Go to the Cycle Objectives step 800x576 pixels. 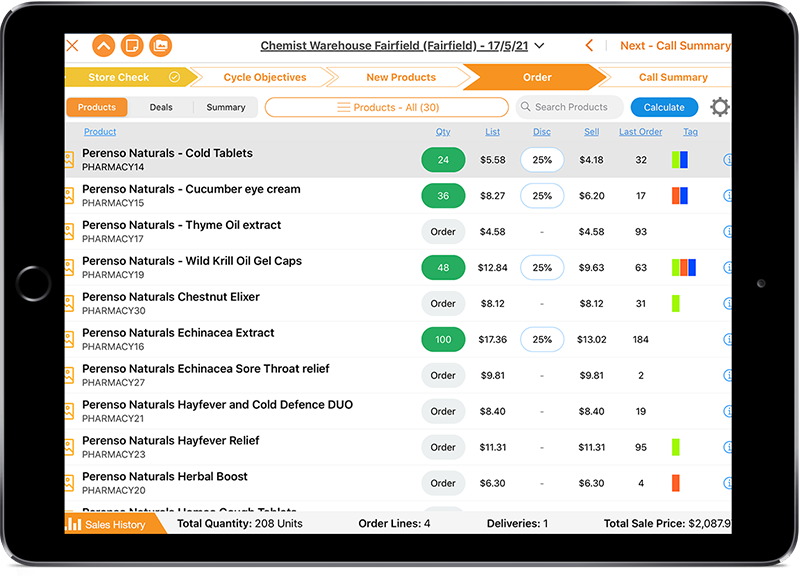264,77
